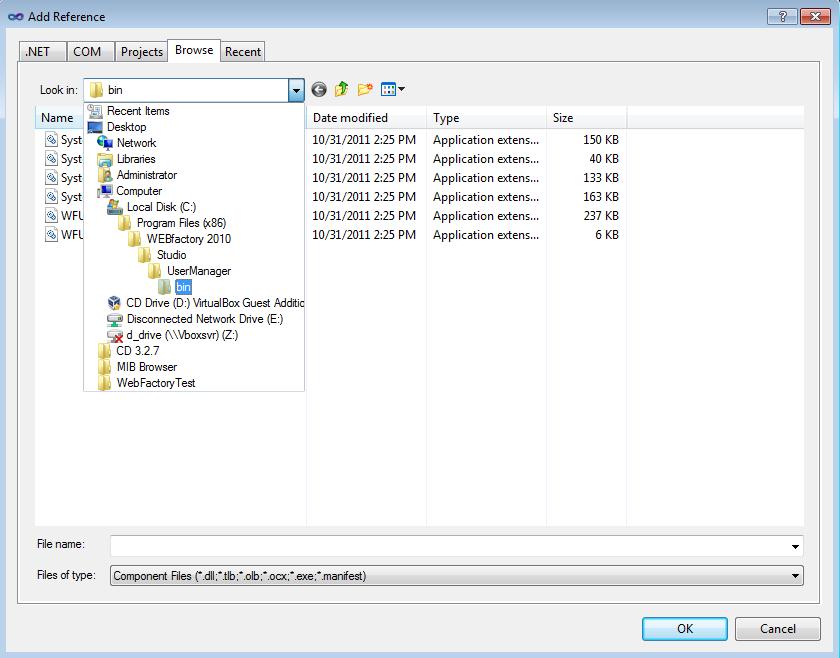The width and height of the screenshot is (840, 658).
Task: Switch to the Projects tab
Action: pyautogui.click(x=141, y=51)
